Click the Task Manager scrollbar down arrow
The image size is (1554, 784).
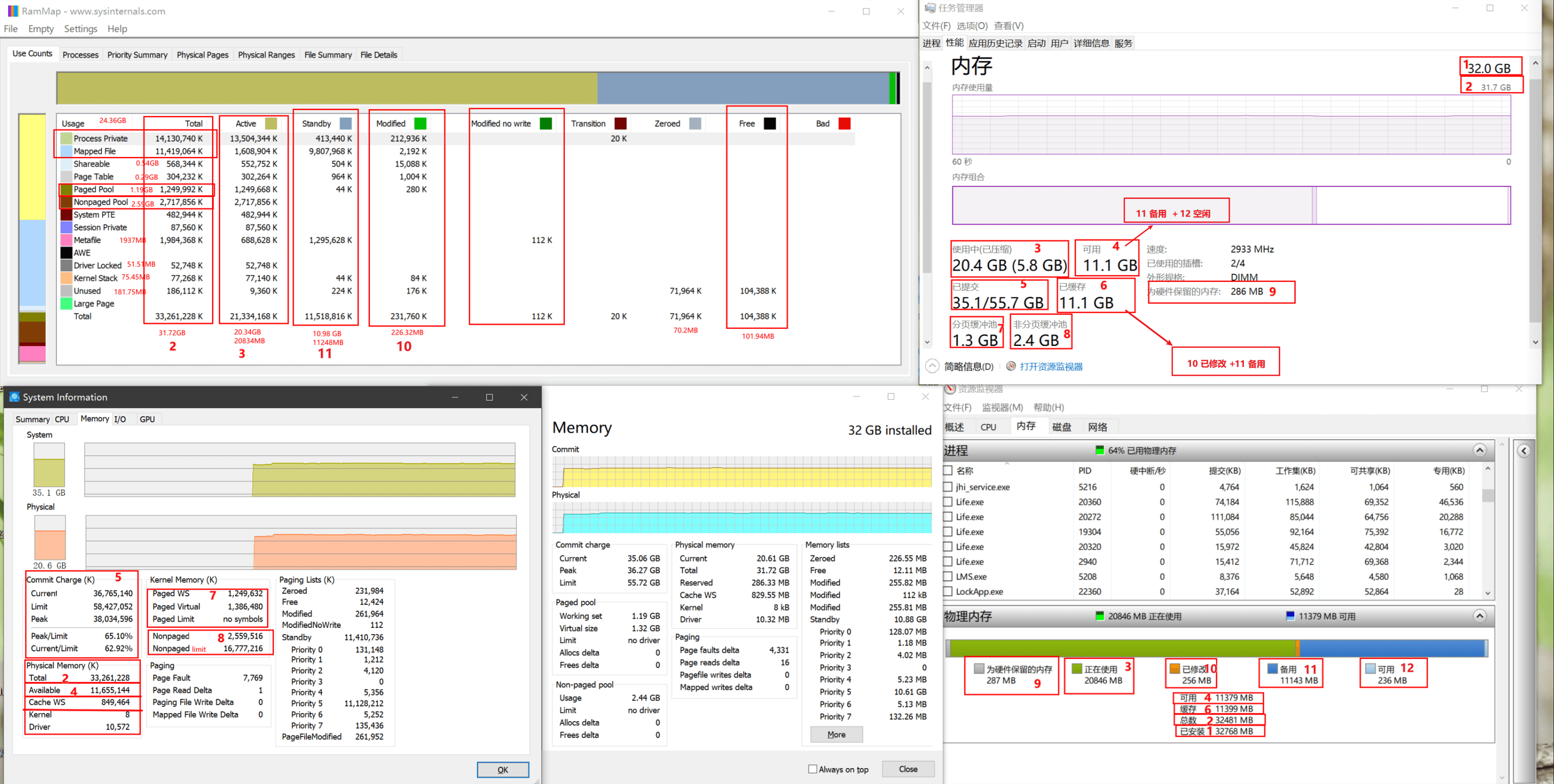(1535, 342)
